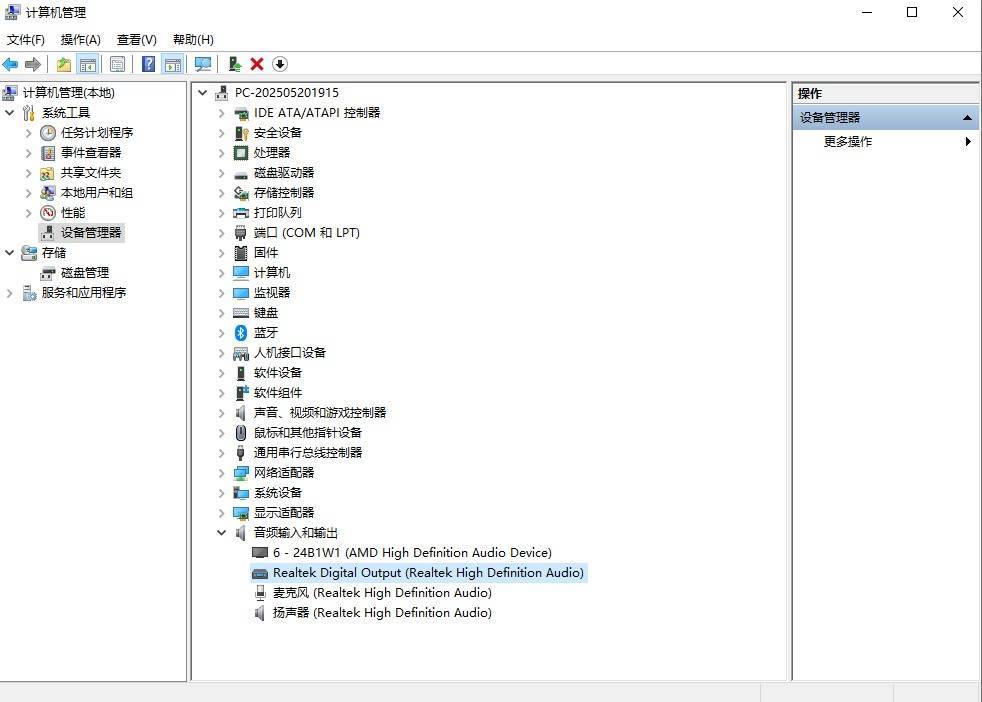
Task: Open the 查看(V) menu
Action: pyautogui.click(x=137, y=39)
